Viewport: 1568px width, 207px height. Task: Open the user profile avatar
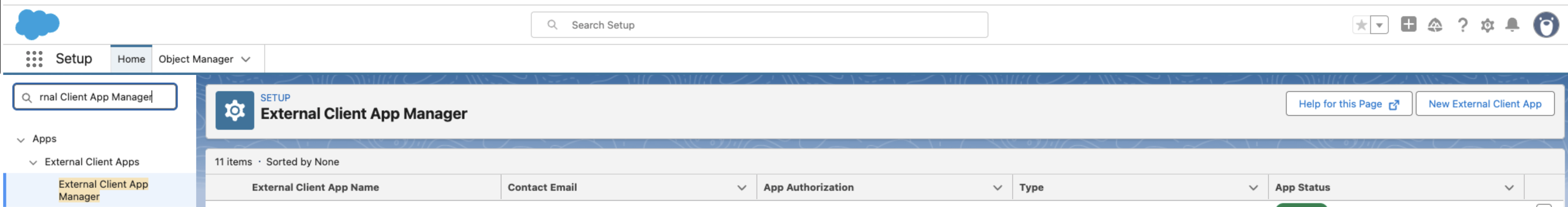pyautogui.click(x=1546, y=25)
